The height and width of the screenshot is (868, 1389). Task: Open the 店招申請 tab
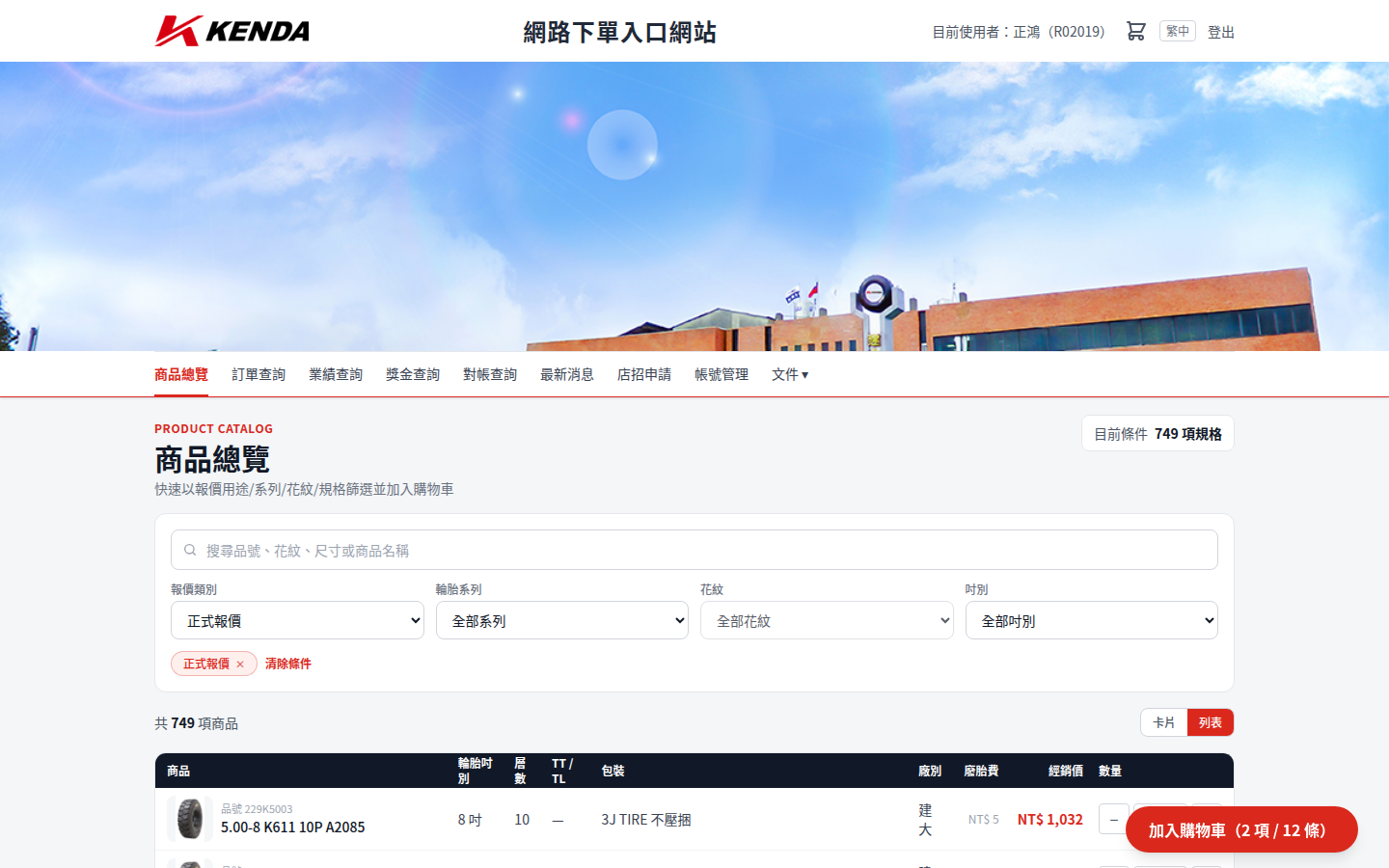click(x=644, y=374)
